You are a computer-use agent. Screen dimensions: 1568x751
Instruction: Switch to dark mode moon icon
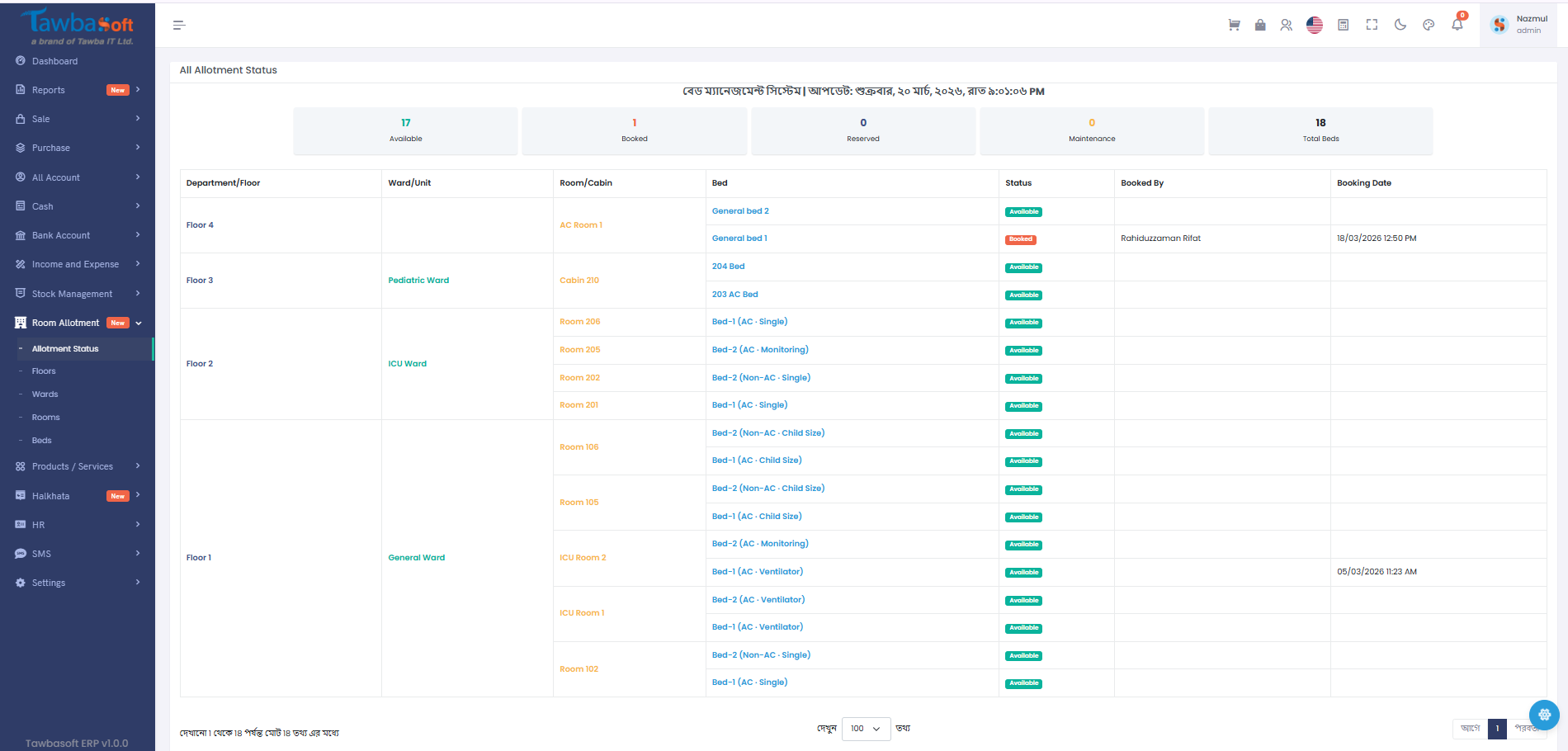pos(1400,25)
